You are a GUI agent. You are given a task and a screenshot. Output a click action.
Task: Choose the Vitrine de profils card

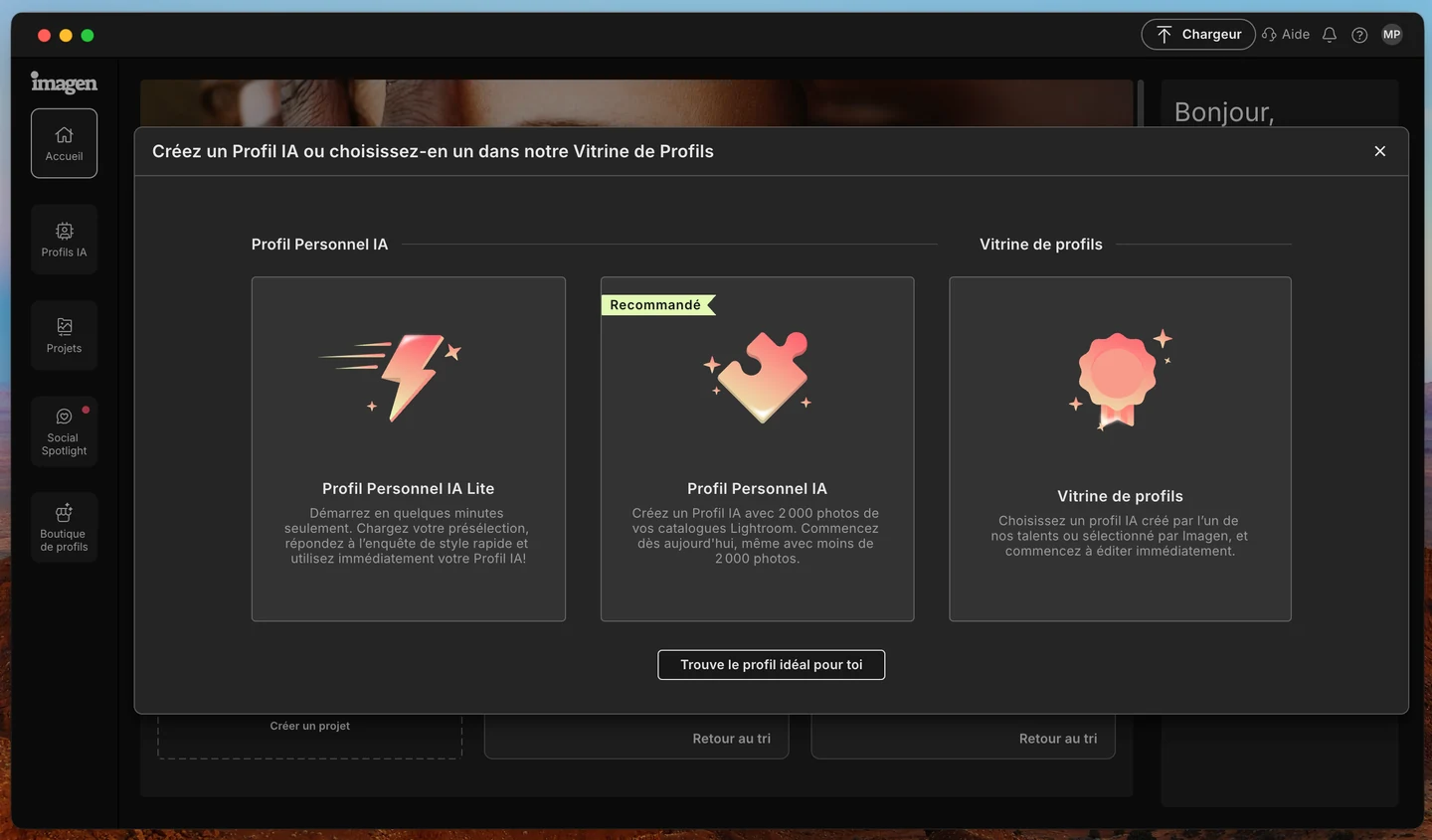pos(1120,448)
